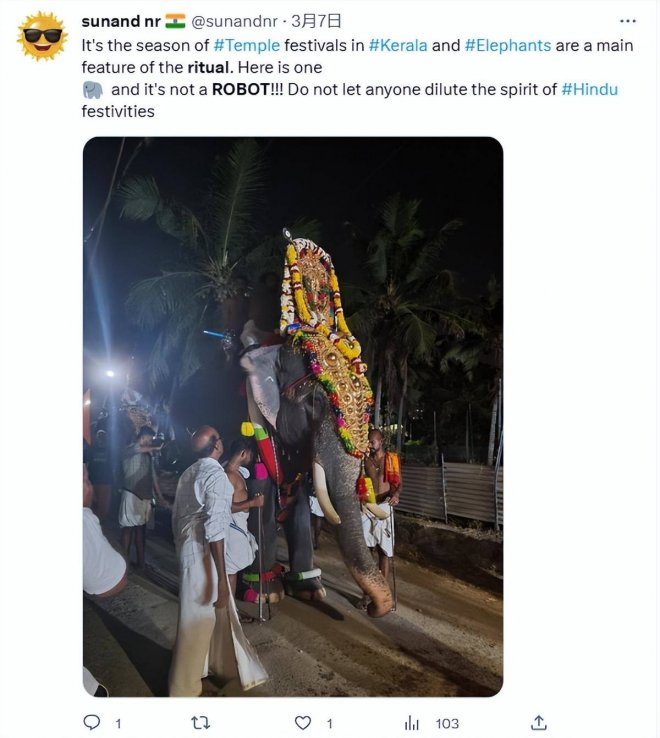Follow the #Kerala hashtag link

(x=398, y=45)
